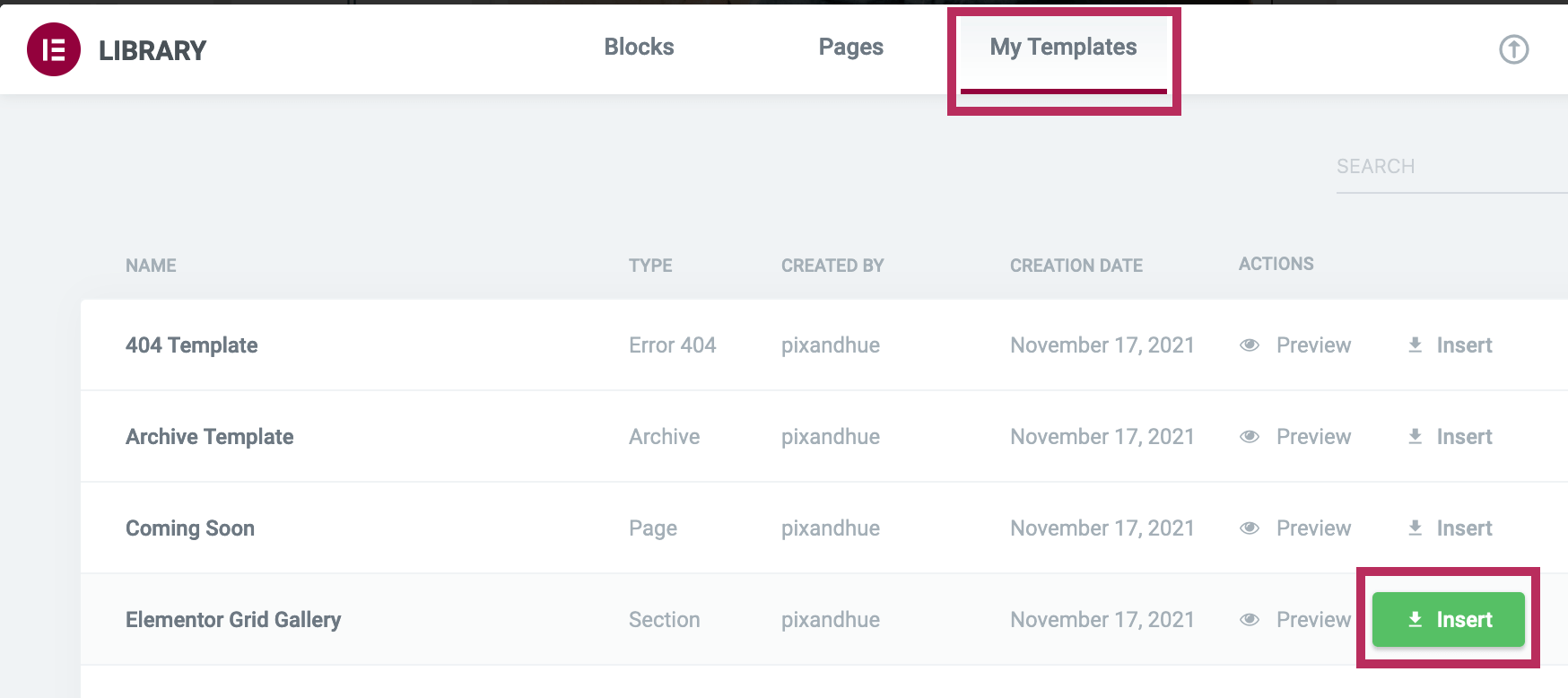The height and width of the screenshot is (698, 1568).
Task: Select the Elementor Grid Gallery row name
Action: (233, 620)
